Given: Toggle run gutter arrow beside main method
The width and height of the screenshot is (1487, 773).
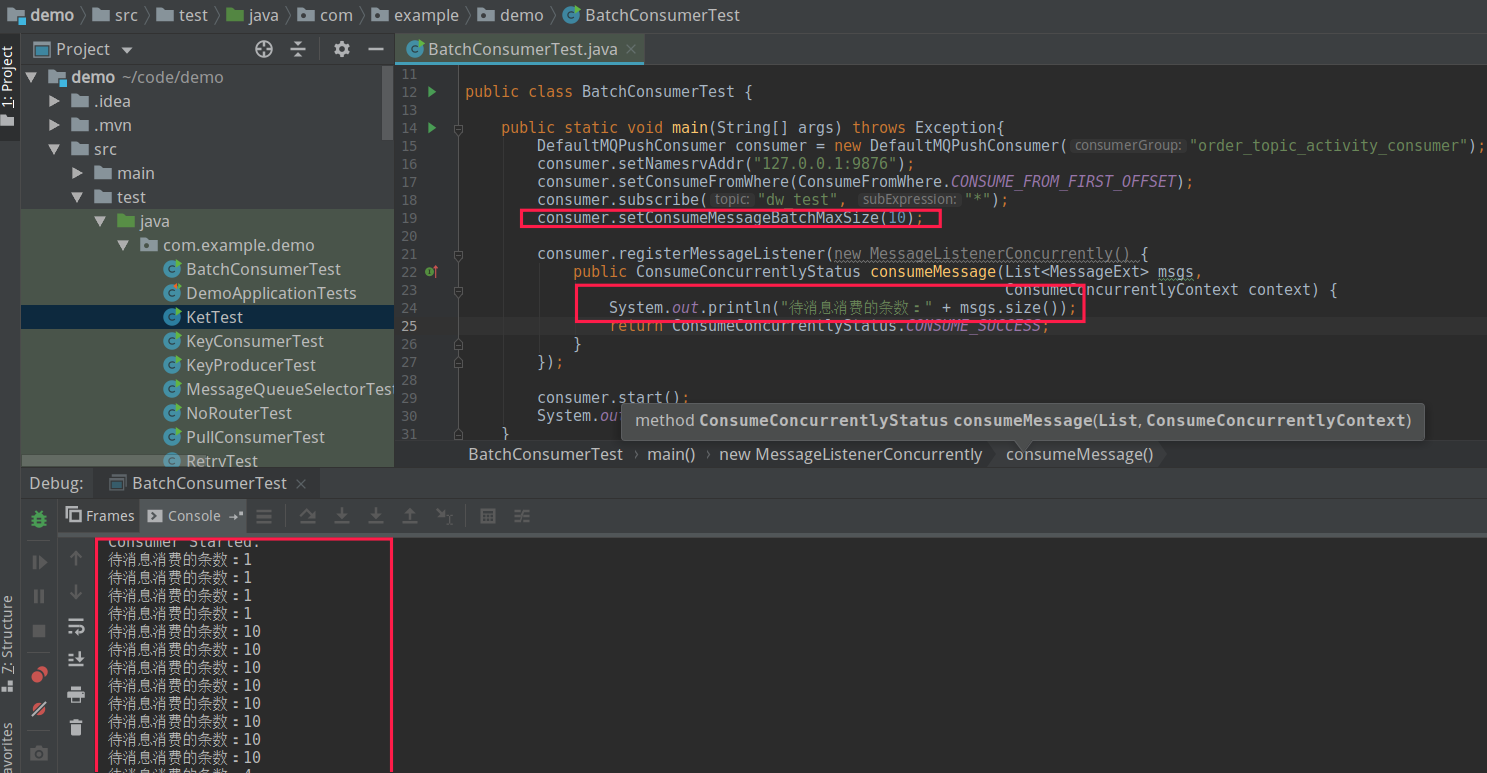Looking at the screenshot, I should [432, 128].
